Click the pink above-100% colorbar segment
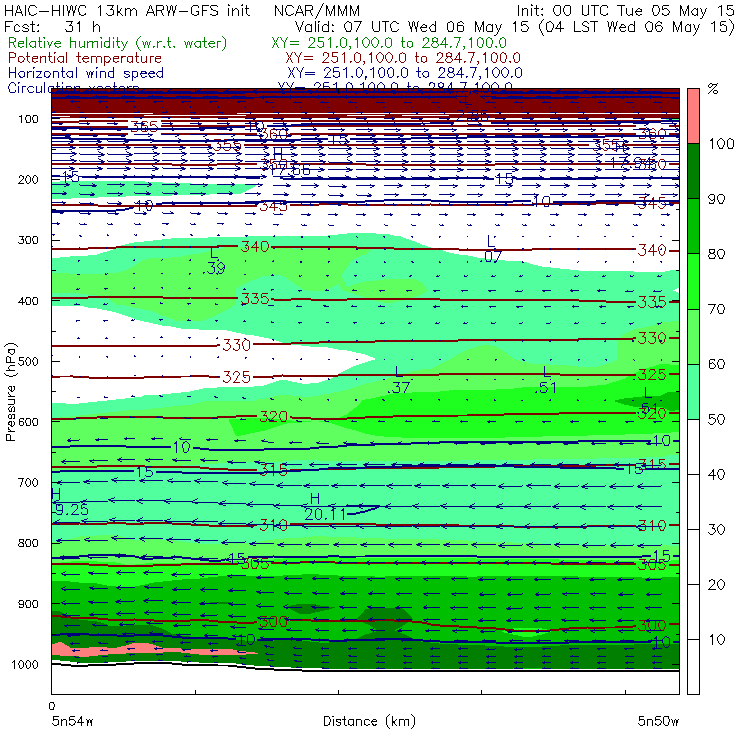 [x=693, y=116]
